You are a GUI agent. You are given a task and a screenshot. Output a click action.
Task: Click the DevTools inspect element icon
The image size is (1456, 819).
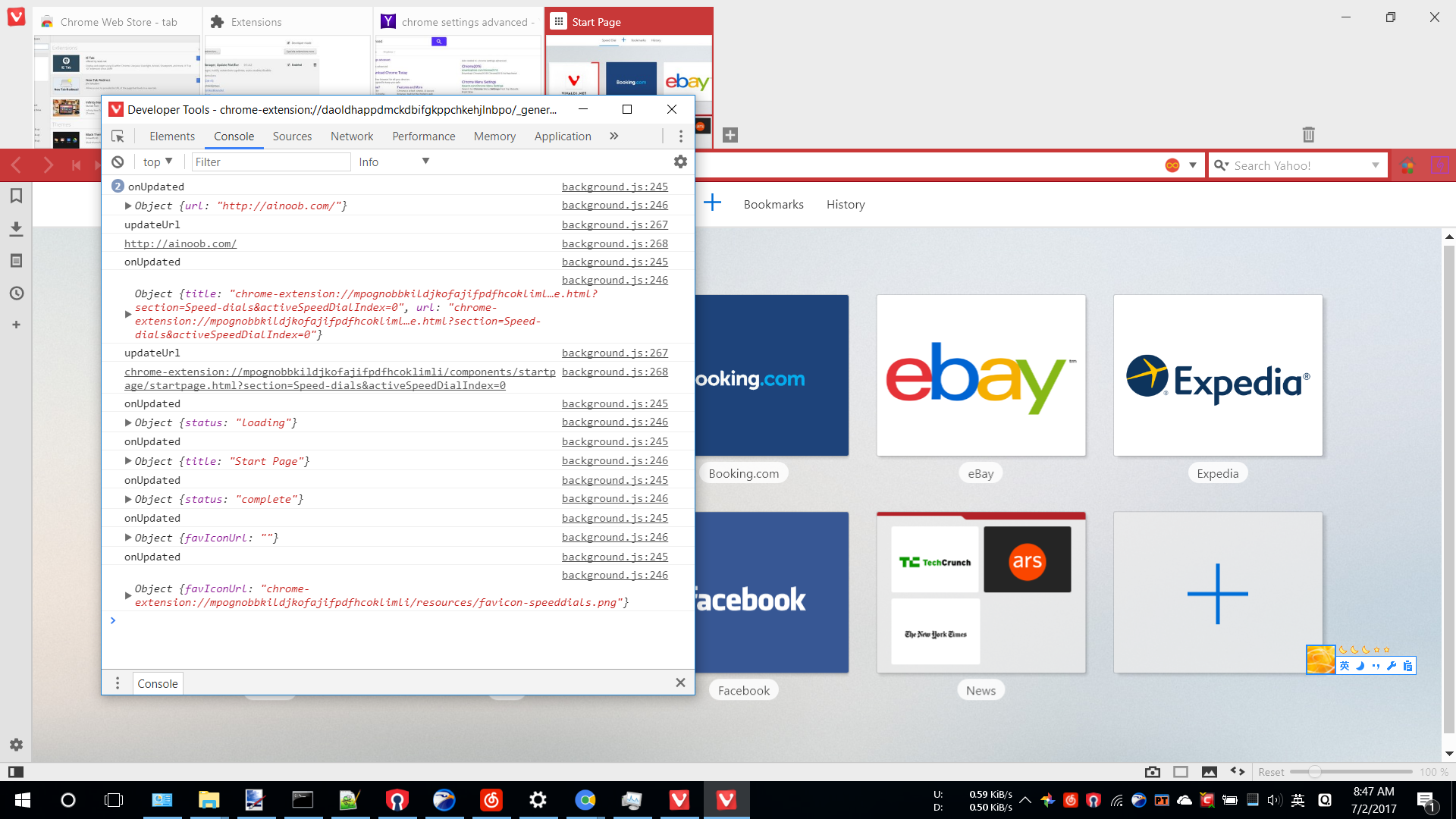(x=118, y=136)
